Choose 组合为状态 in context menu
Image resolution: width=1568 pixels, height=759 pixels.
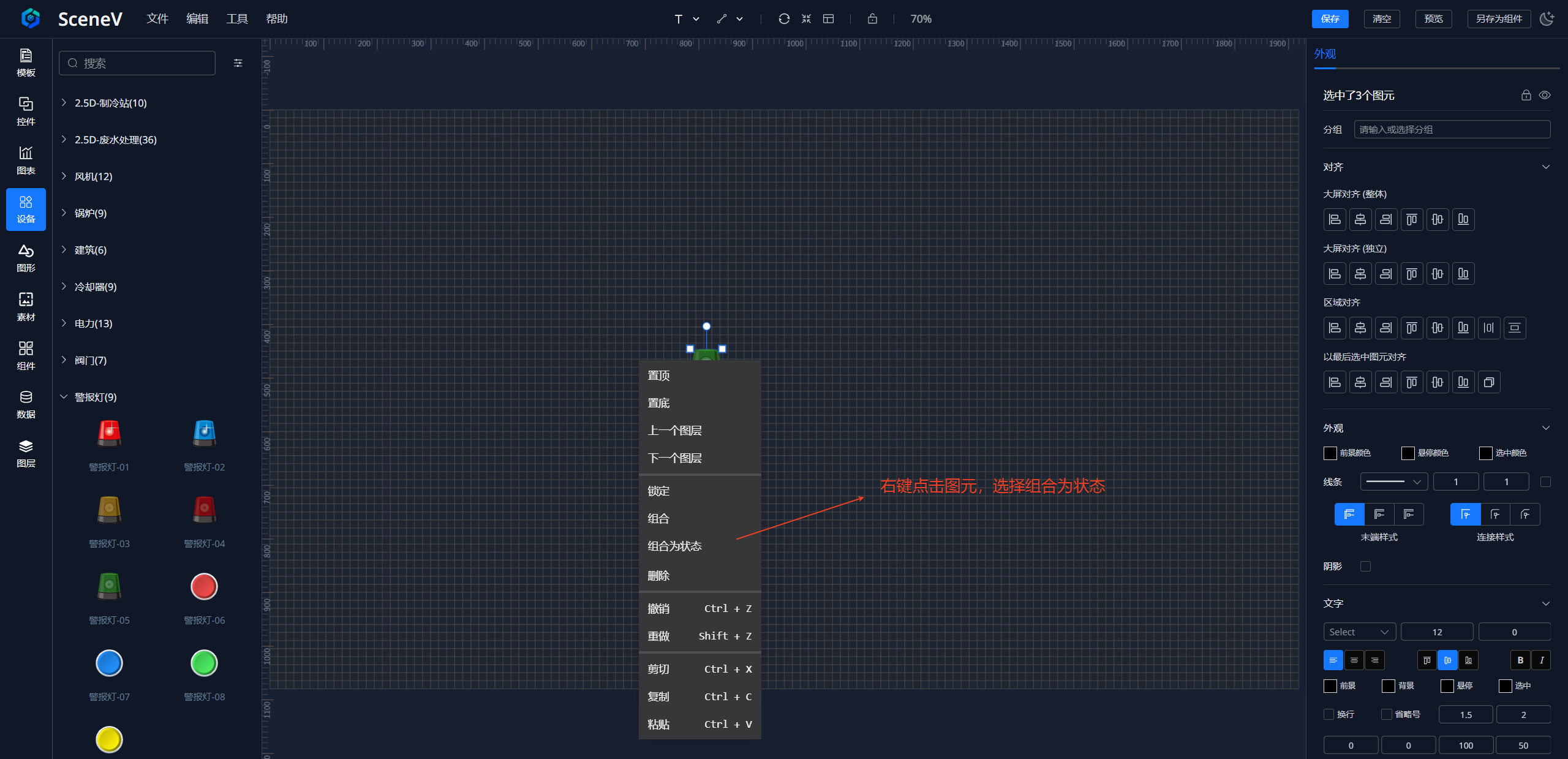click(674, 546)
